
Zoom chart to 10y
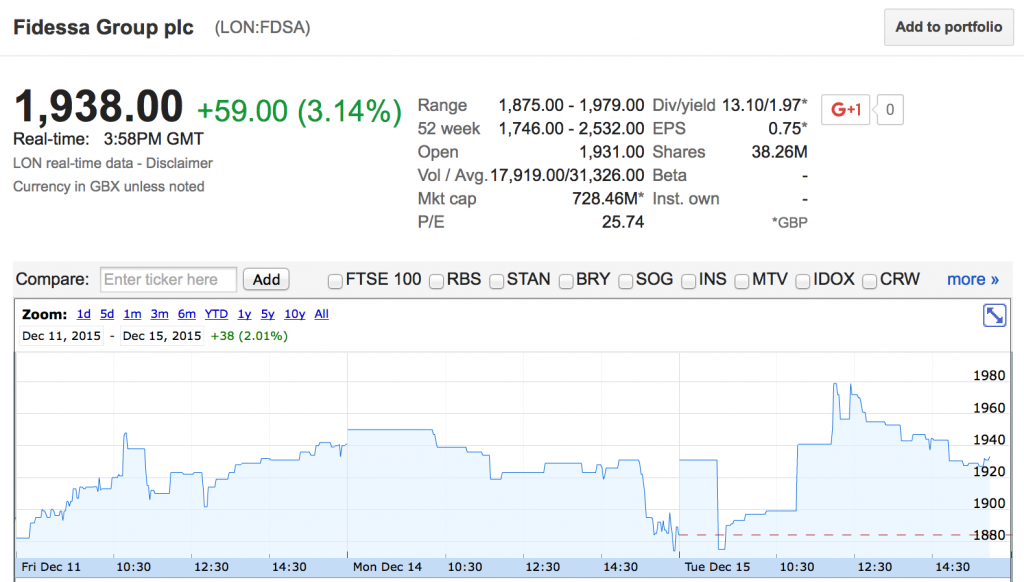pyautogui.click(x=295, y=314)
